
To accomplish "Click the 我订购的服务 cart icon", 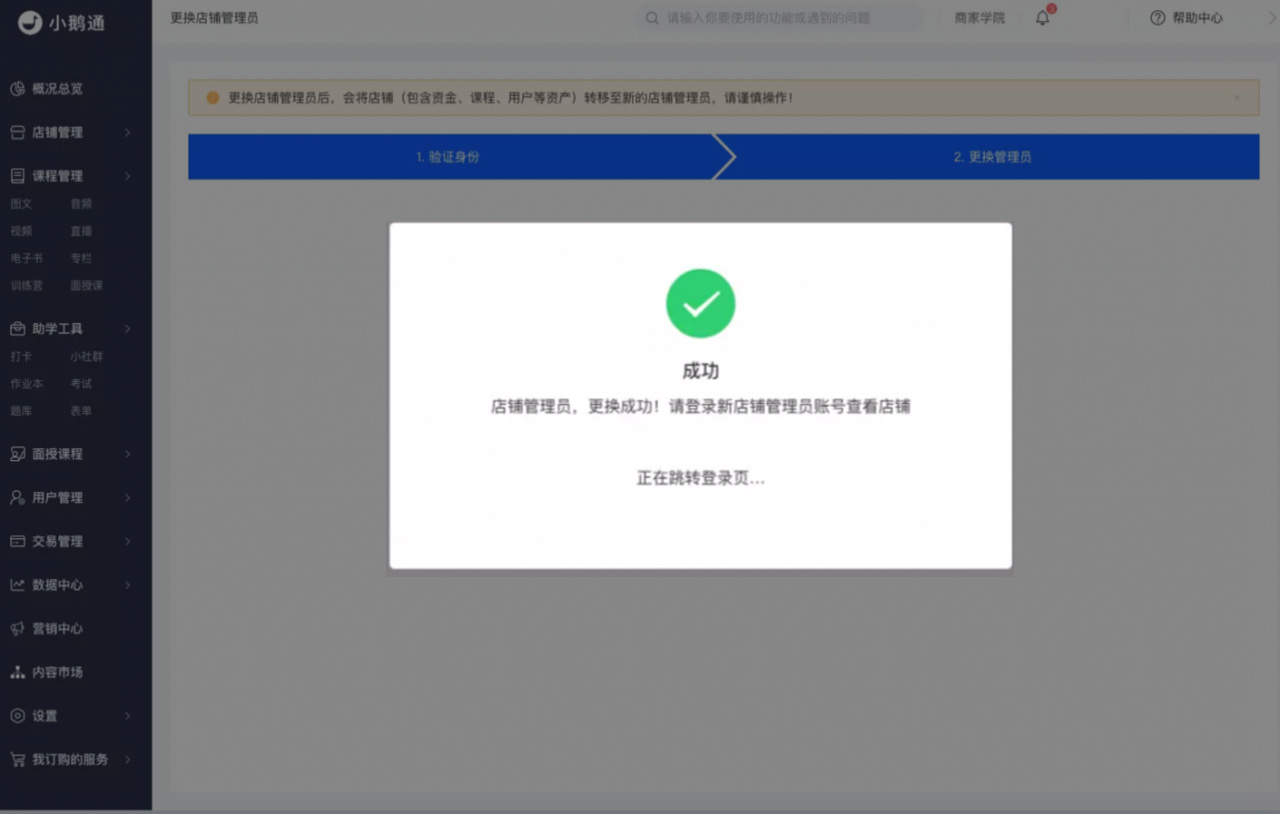I will tap(17, 760).
